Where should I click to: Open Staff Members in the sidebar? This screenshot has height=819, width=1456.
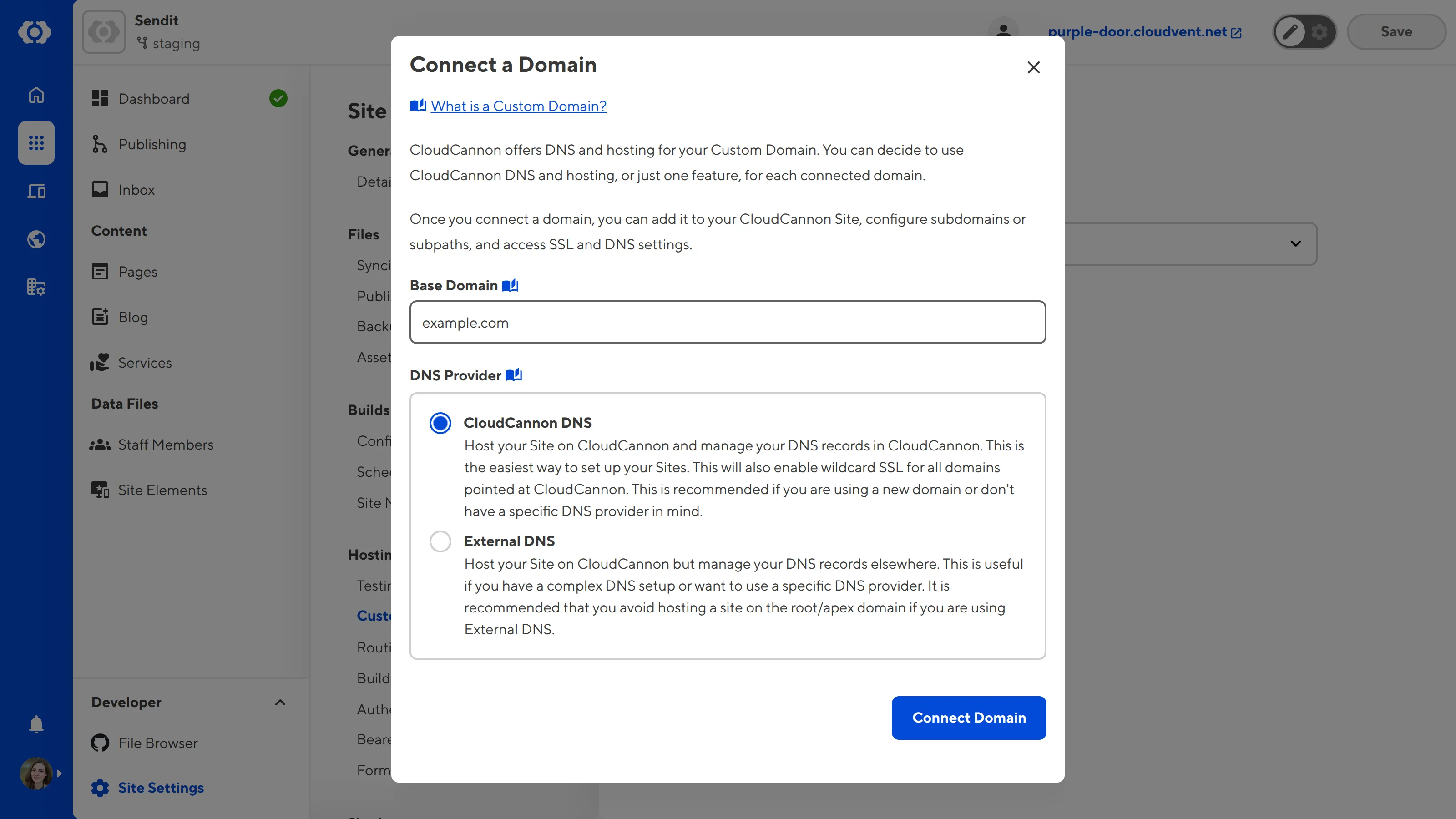point(166,444)
